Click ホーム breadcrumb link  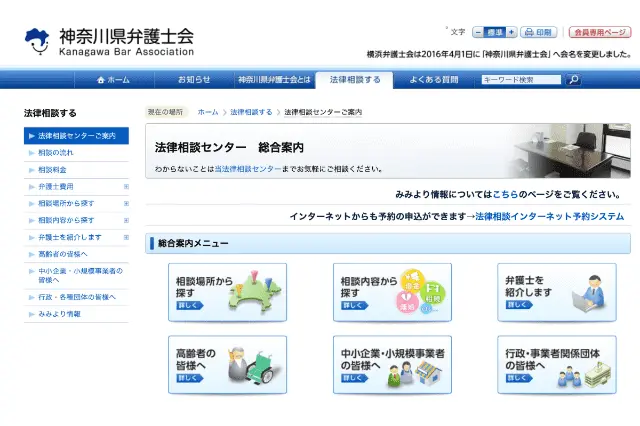coord(208,112)
